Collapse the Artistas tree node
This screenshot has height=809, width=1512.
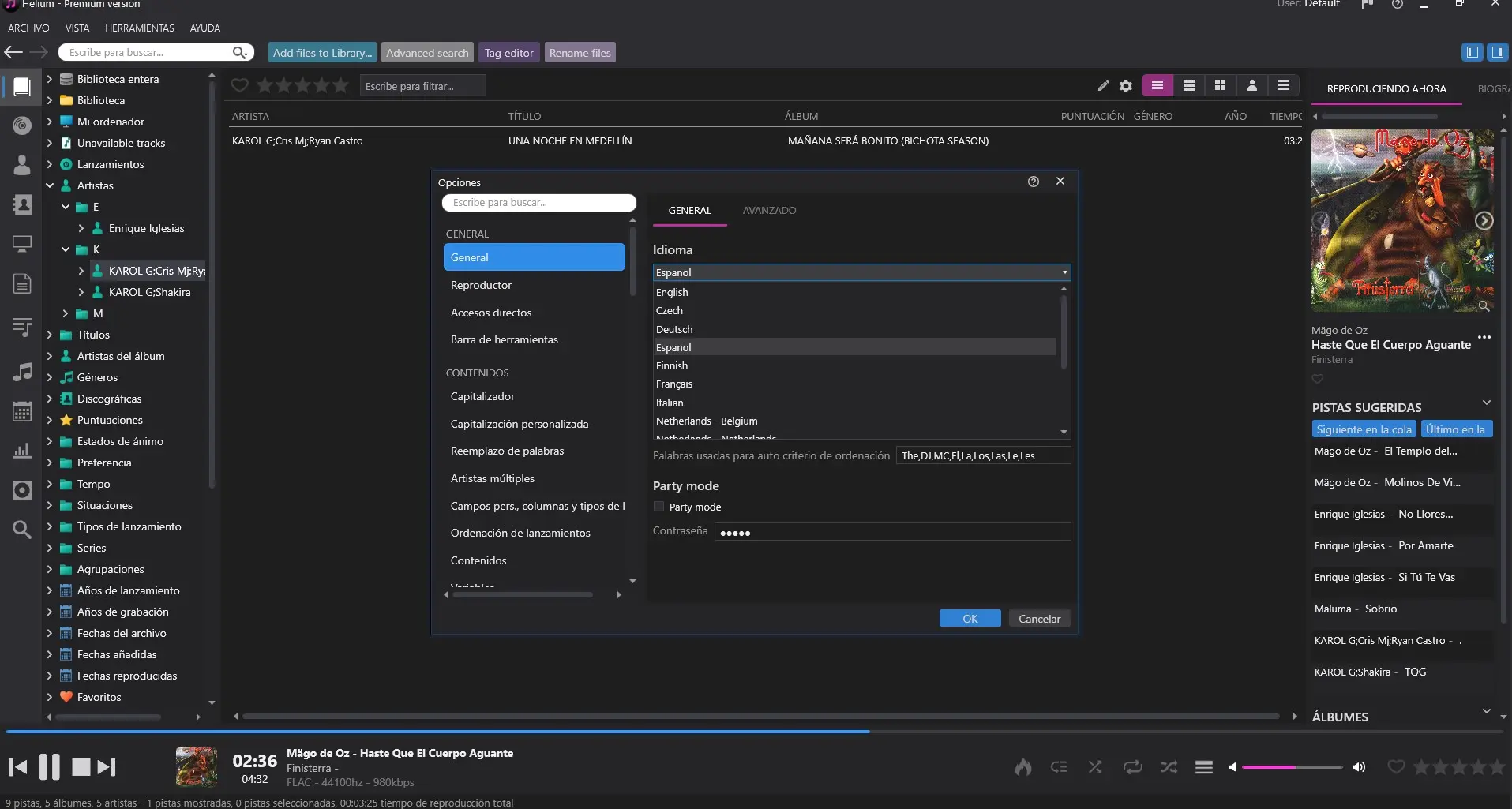pyautogui.click(x=50, y=185)
